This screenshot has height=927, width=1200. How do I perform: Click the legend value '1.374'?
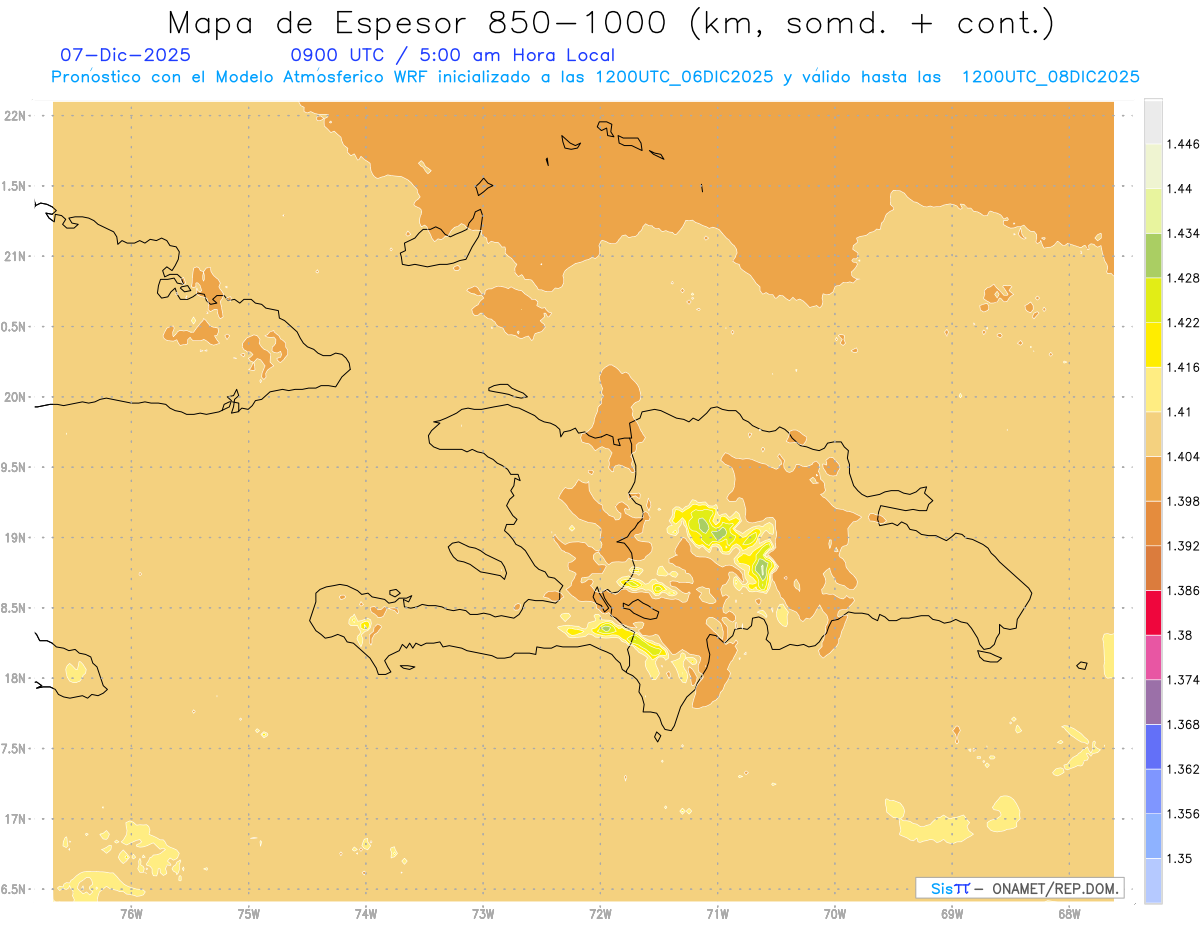(x=1183, y=680)
